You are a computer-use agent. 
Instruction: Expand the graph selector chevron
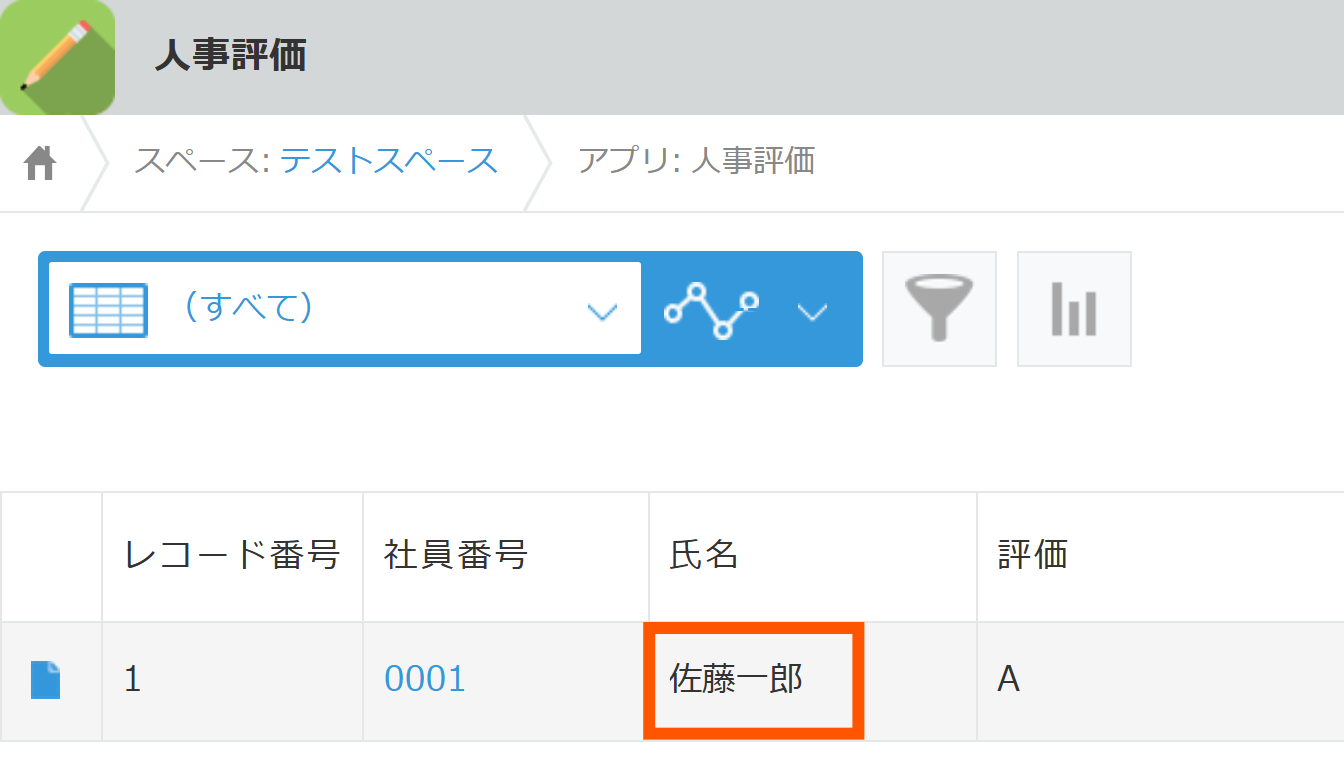pos(812,312)
